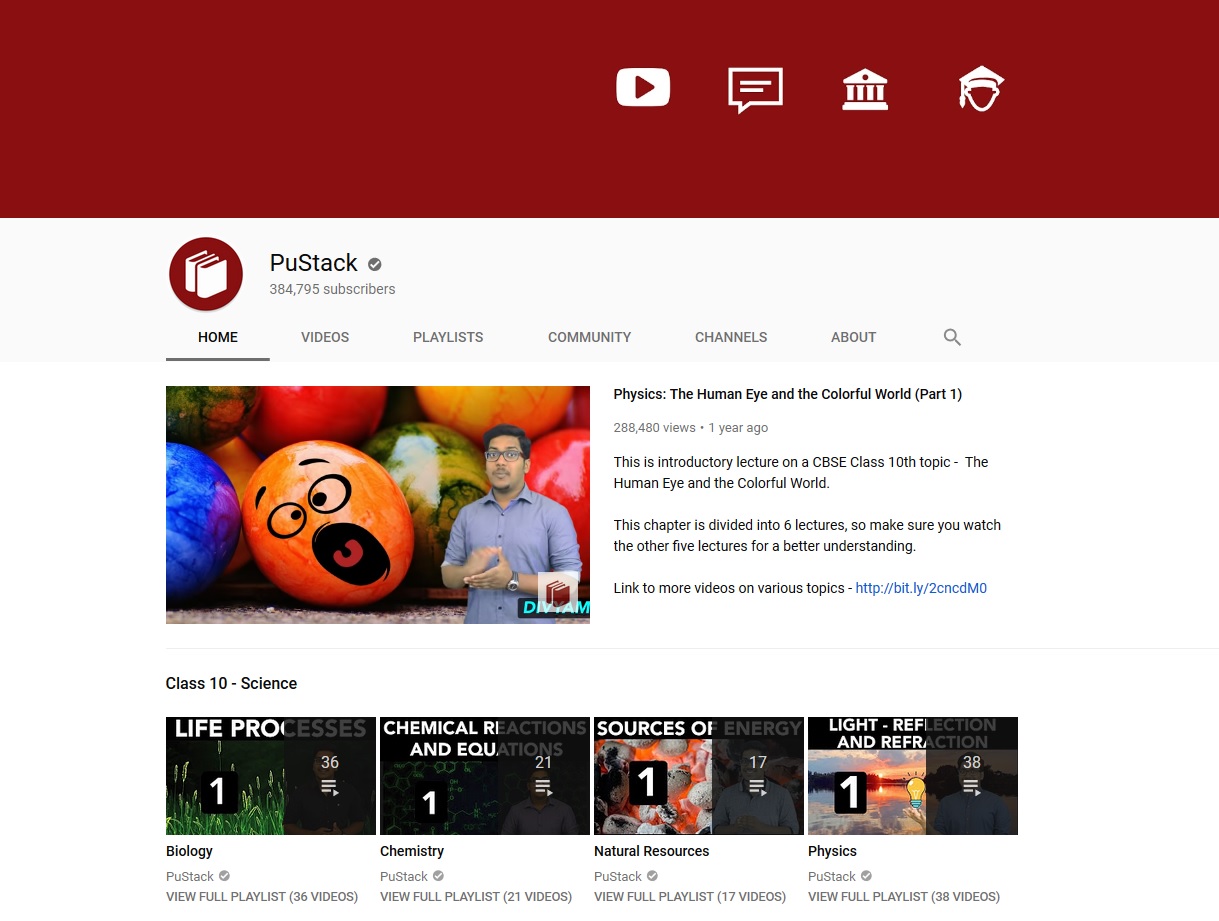Viewport: 1219px width, 921px height.
Task: Click playlist queue icon on Chemistry thumbnail
Action: (543, 787)
